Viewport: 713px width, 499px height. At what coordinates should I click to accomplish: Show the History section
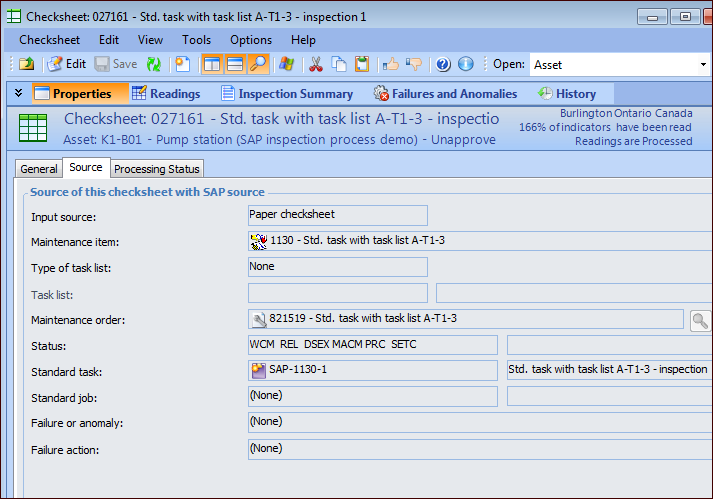pyautogui.click(x=566, y=94)
